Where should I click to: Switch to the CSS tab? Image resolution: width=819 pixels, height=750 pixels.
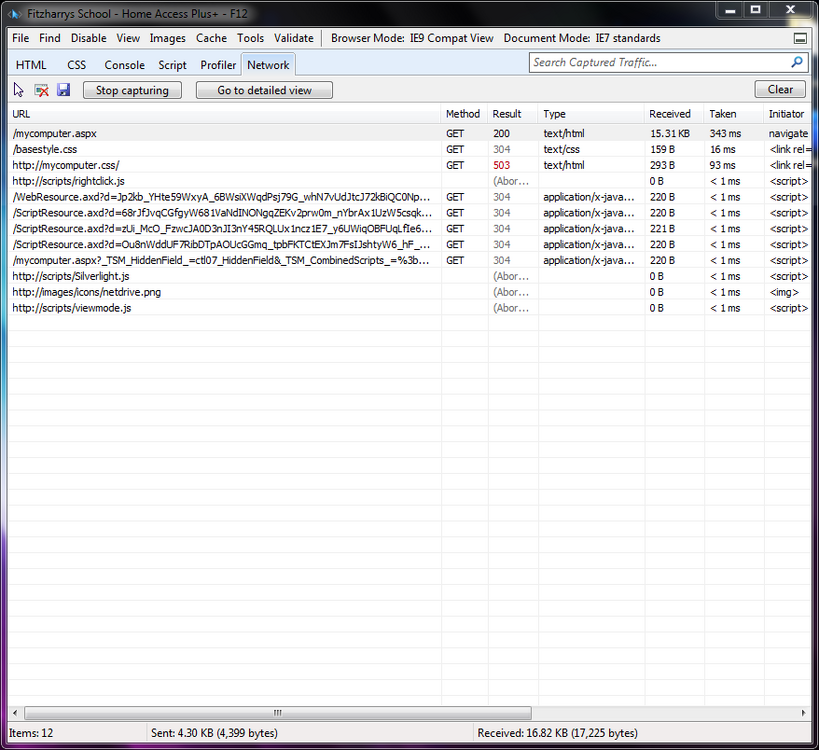click(76, 65)
